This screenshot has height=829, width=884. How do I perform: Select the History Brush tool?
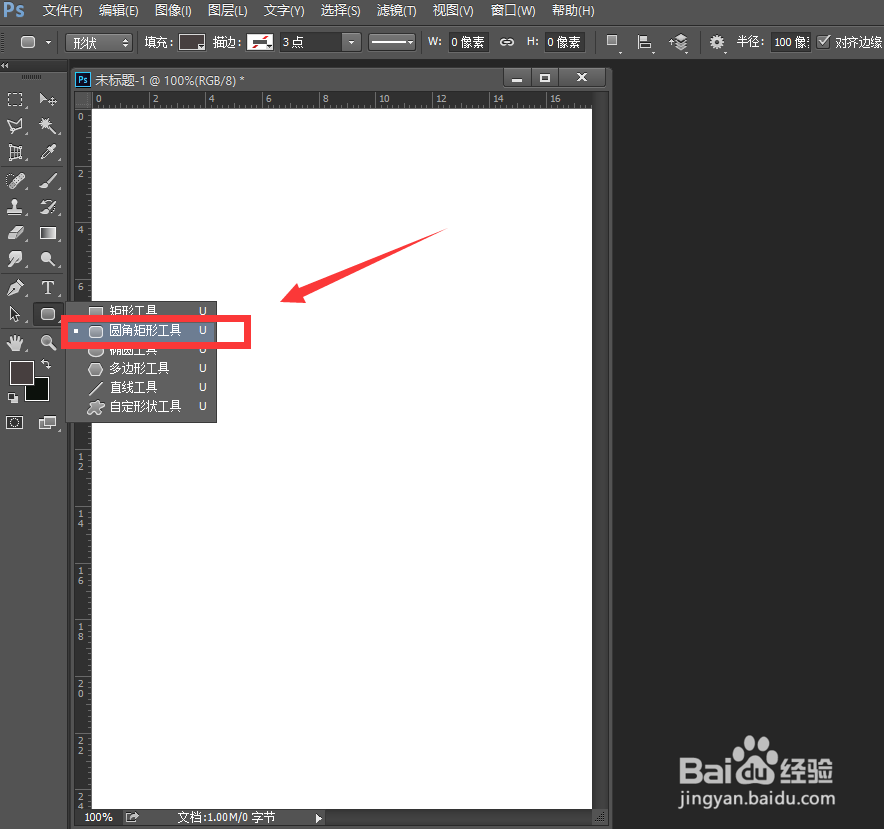click(x=48, y=207)
